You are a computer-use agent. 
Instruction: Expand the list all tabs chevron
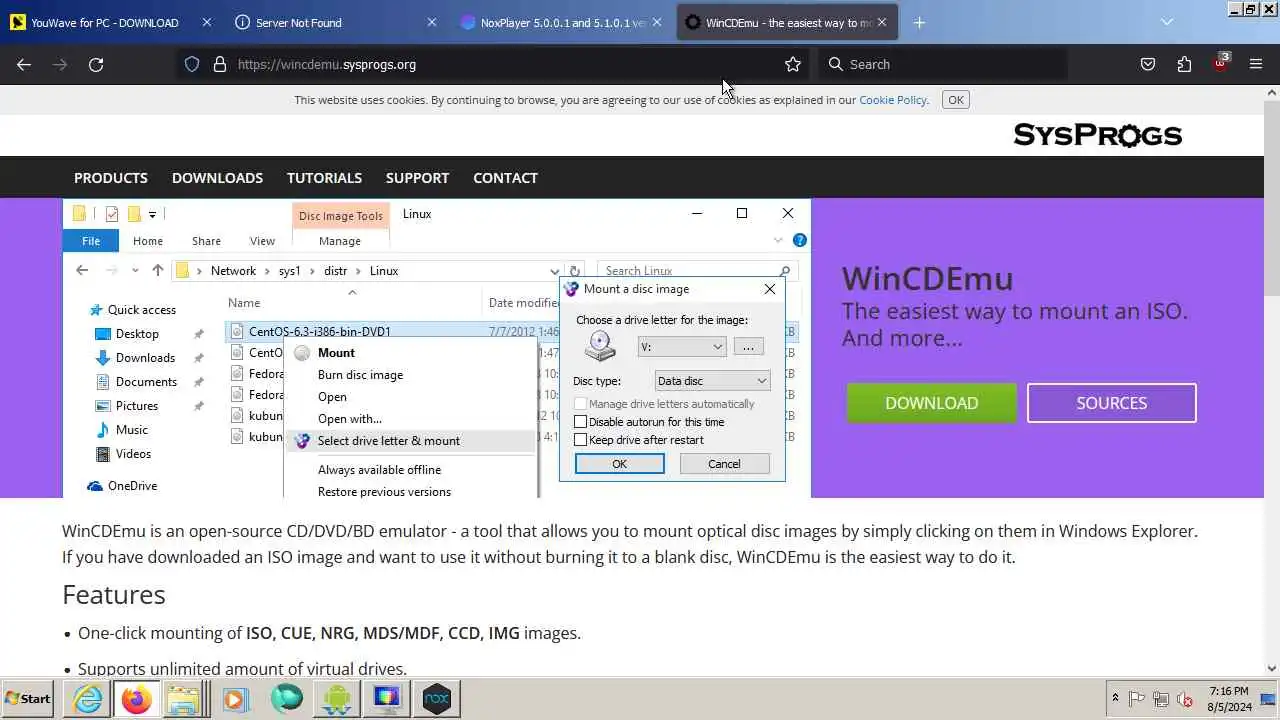click(1167, 22)
